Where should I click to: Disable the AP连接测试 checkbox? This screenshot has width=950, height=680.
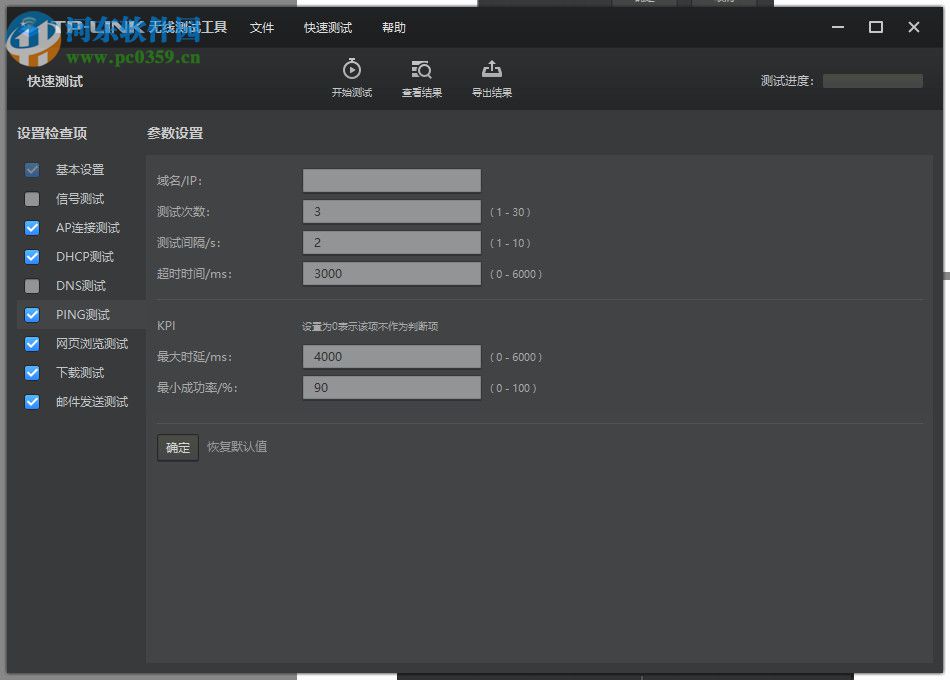[x=31, y=227]
